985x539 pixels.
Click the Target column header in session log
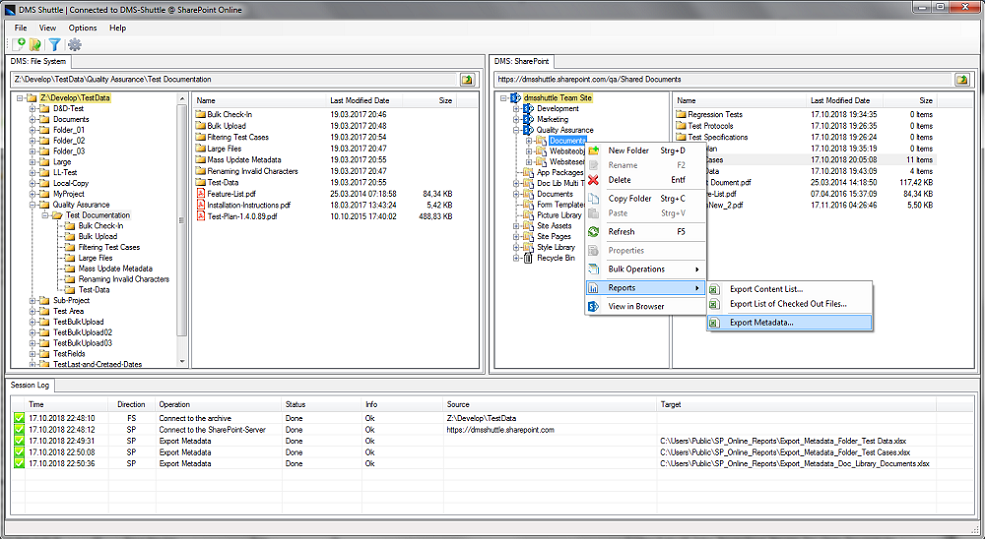pyautogui.click(x=797, y=404)
